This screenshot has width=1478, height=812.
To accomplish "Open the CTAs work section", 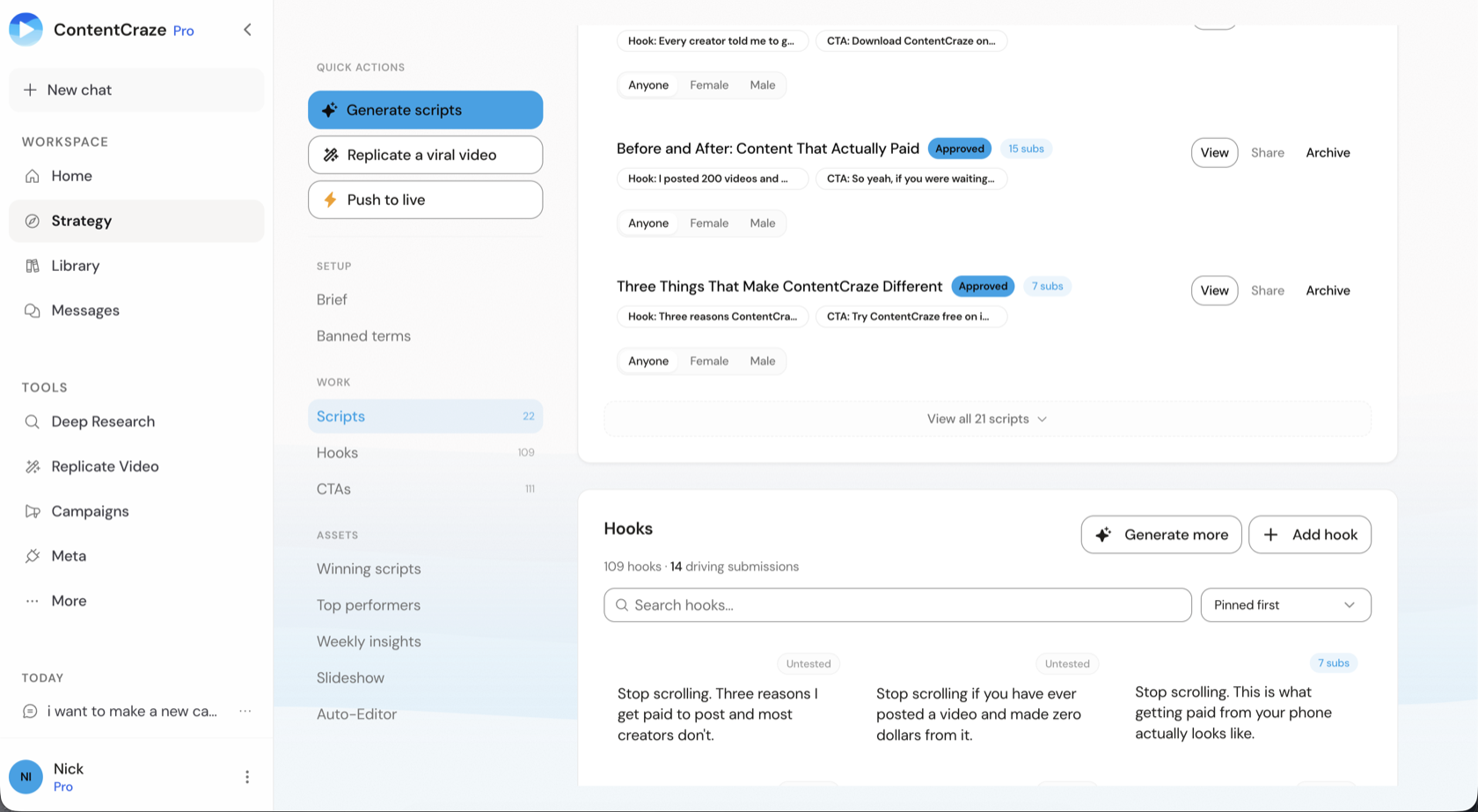I will coord(425,489).
